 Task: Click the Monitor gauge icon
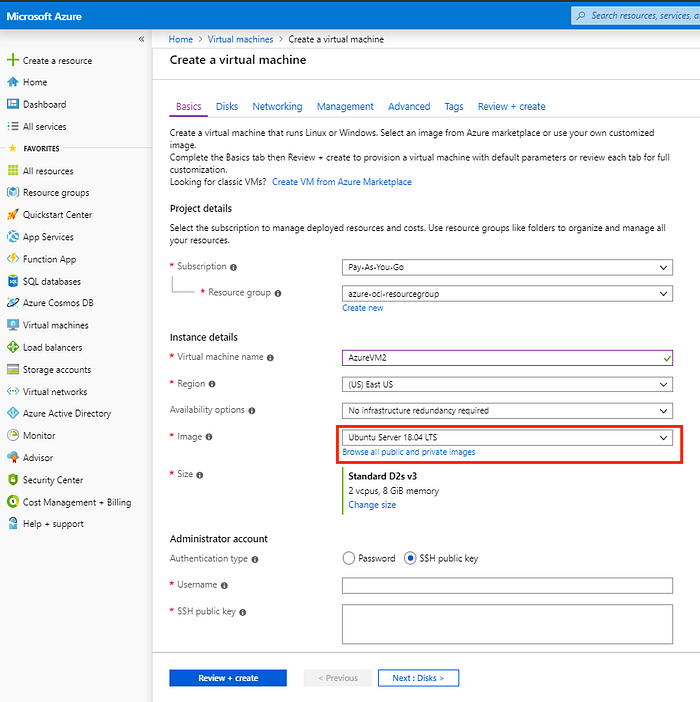[13, 435]
